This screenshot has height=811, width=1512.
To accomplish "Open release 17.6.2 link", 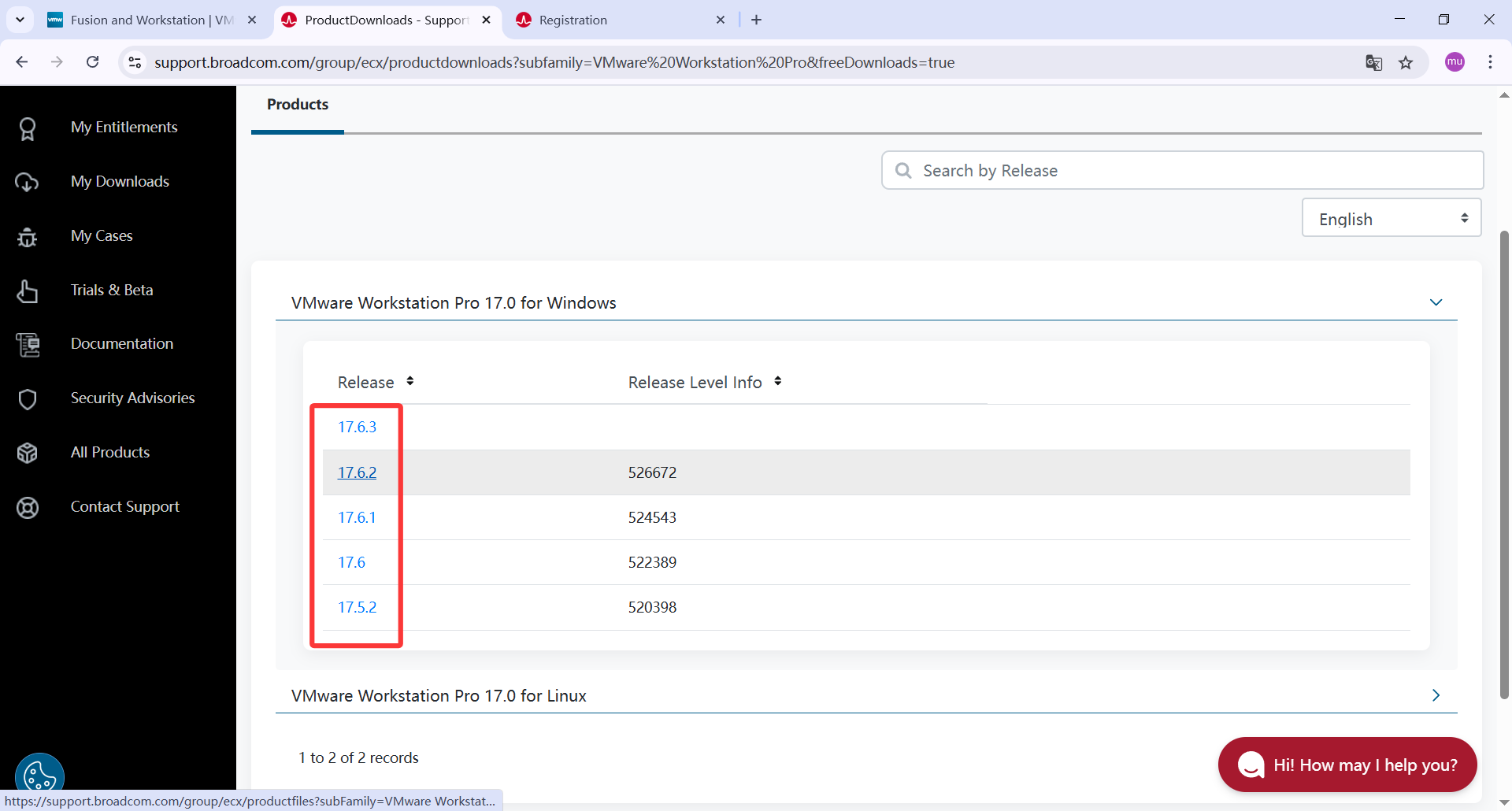I will coord(357,472).
